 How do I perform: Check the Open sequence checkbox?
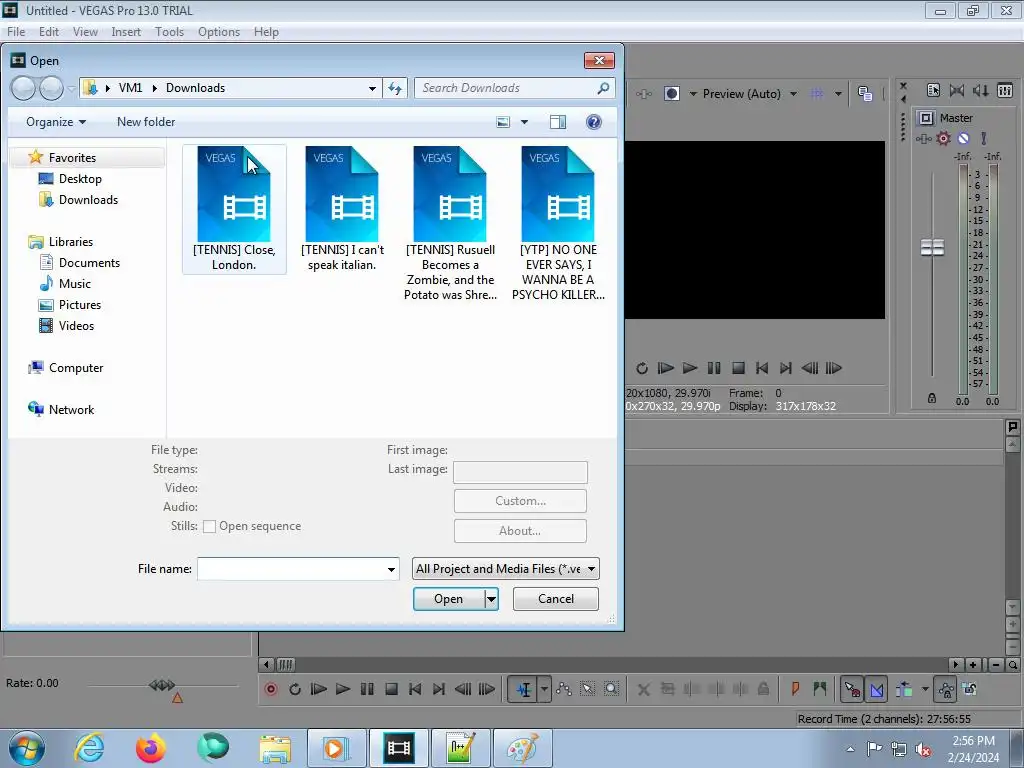210,526
